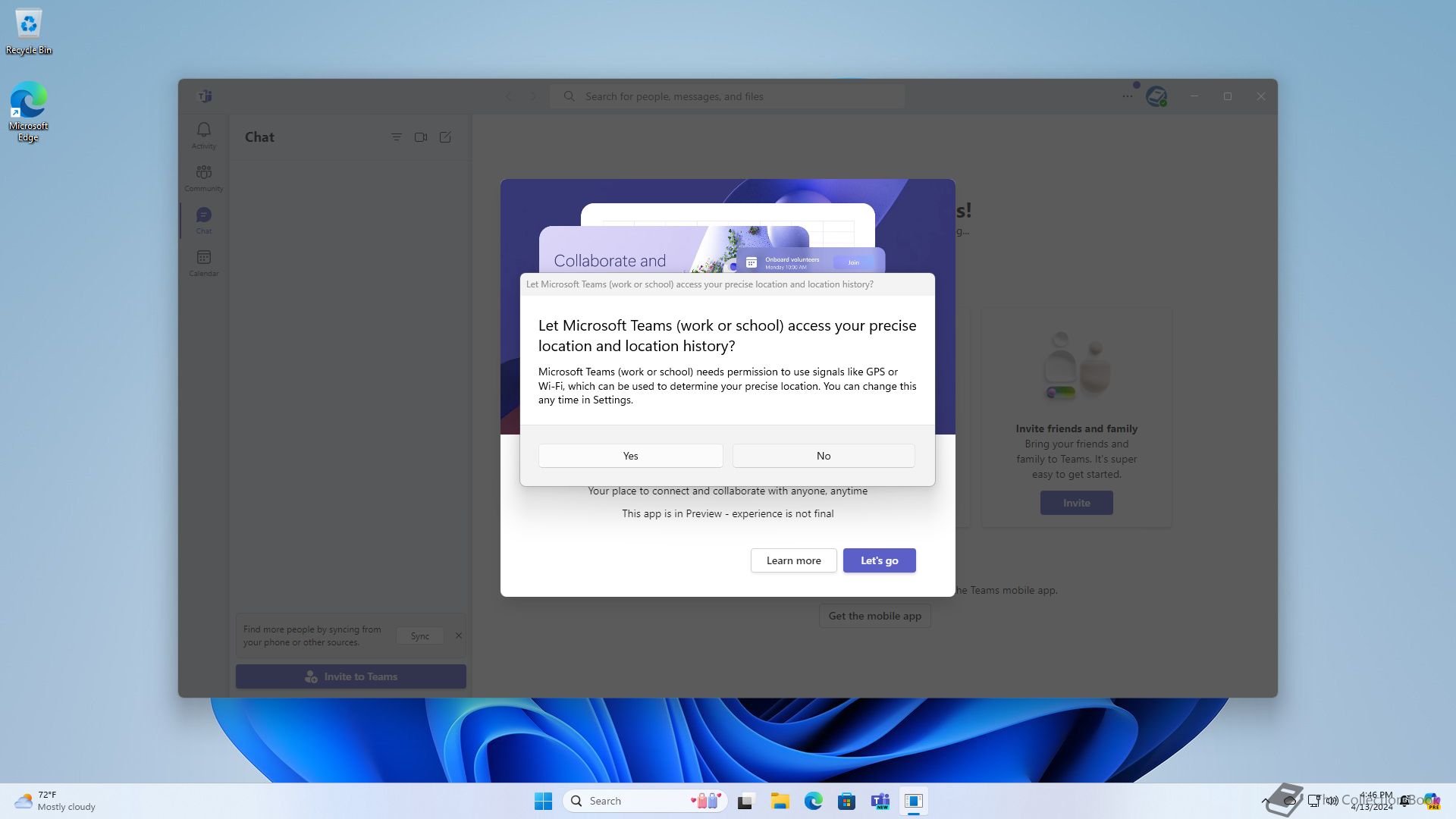Screen dimensions: 1456x819
Task: Click Invite to Teams button
Action: pyautogui.click(x=350, y=676)
